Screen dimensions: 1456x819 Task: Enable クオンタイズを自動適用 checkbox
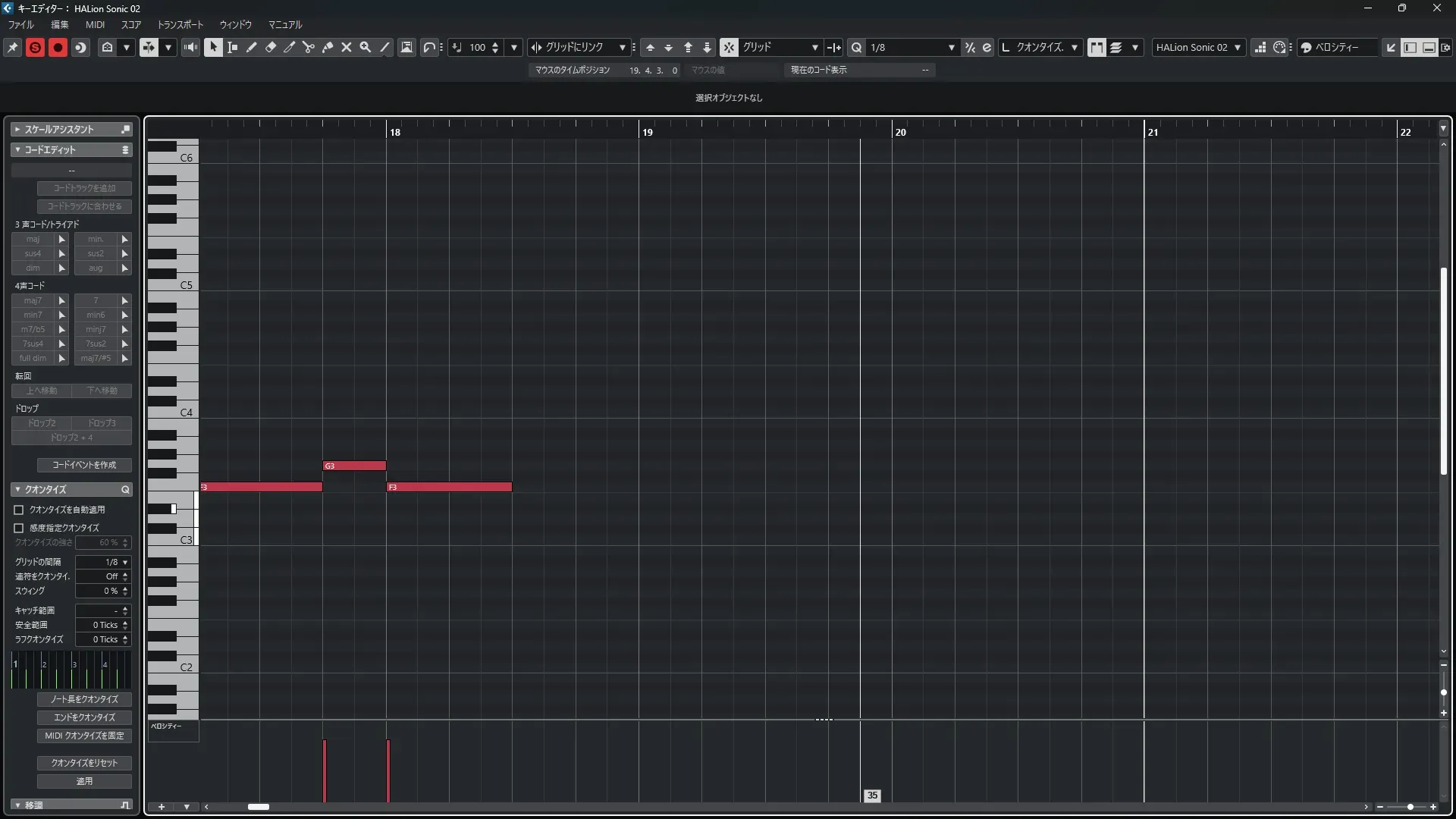19,510
